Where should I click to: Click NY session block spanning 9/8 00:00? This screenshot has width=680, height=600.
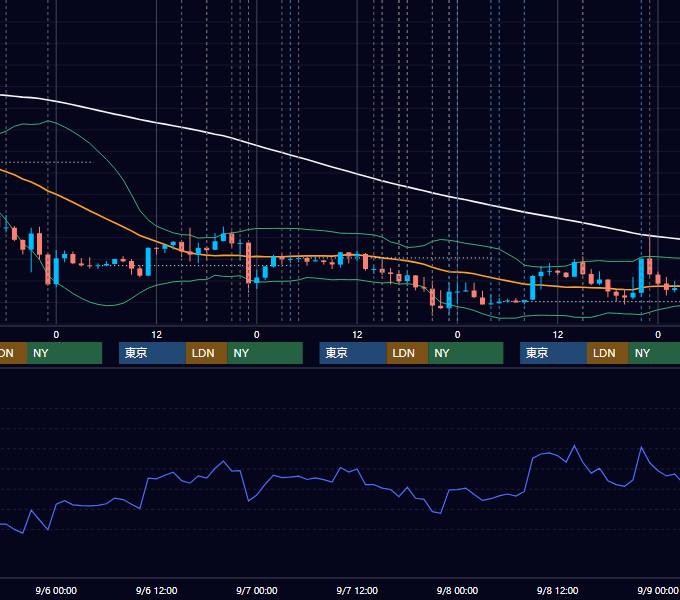[x=465, y=353]
